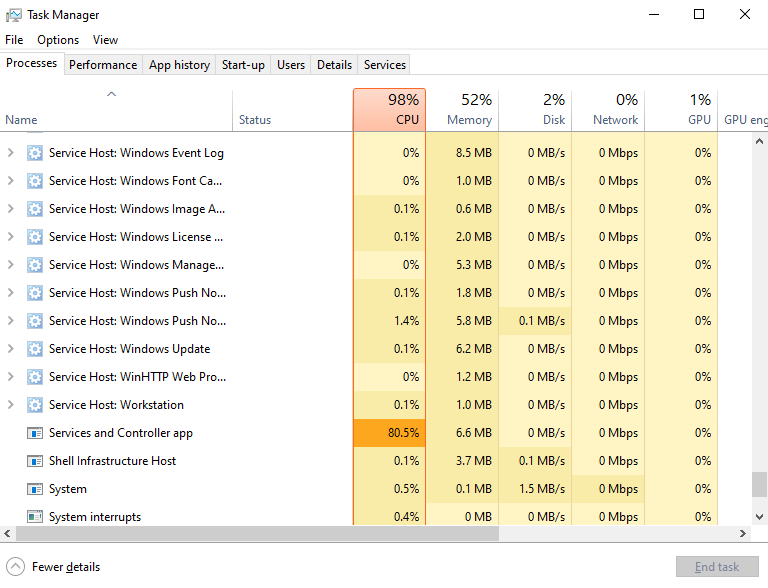Expand Service Host: WinHTTP Web Pro...

[x=10, y=376]
